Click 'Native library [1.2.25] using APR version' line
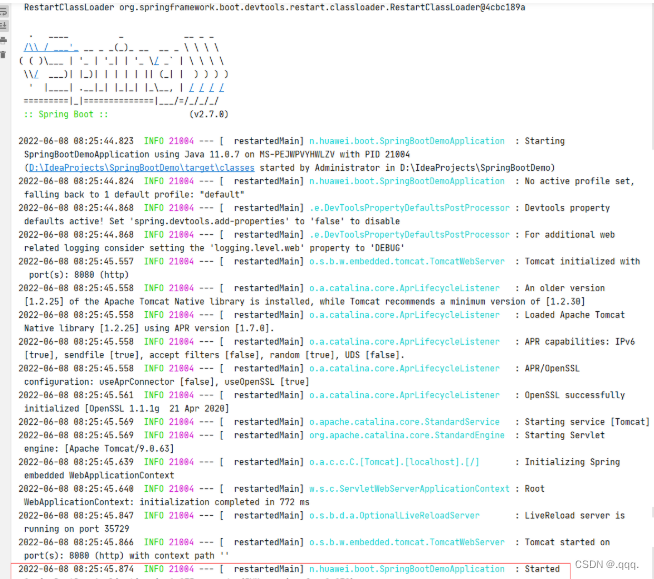 (x=149, y=328)
